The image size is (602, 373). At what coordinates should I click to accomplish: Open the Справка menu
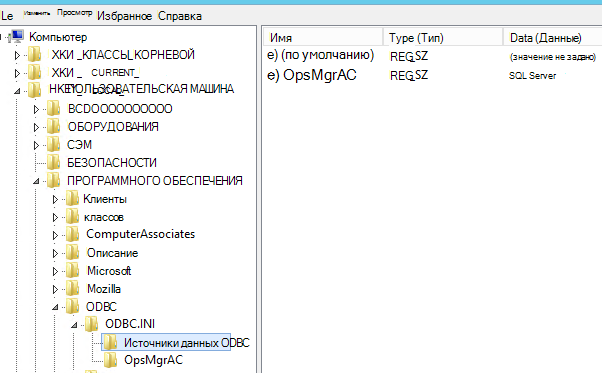(x=180, y=16)
